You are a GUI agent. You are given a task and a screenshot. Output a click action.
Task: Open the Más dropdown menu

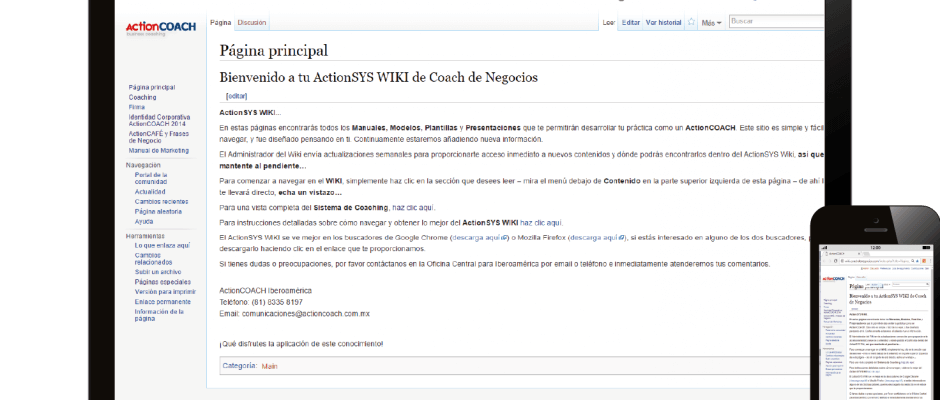[711, 22]
